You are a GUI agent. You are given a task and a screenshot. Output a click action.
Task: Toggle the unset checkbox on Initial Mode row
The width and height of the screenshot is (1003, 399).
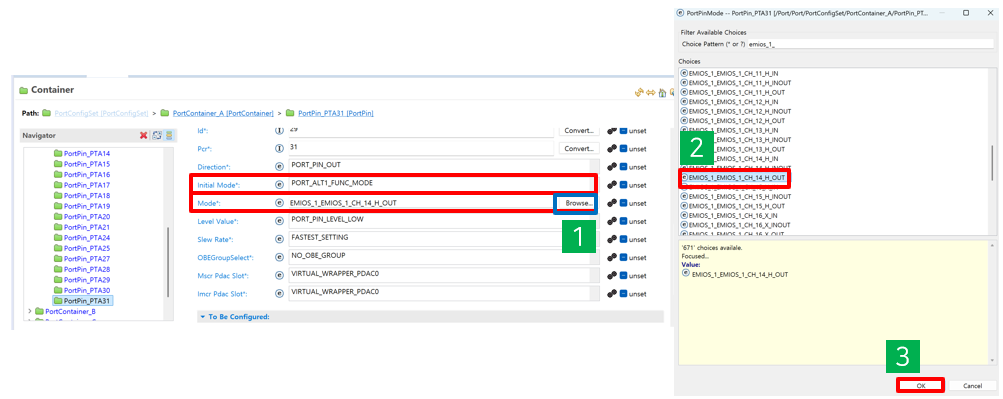(624, 185)
